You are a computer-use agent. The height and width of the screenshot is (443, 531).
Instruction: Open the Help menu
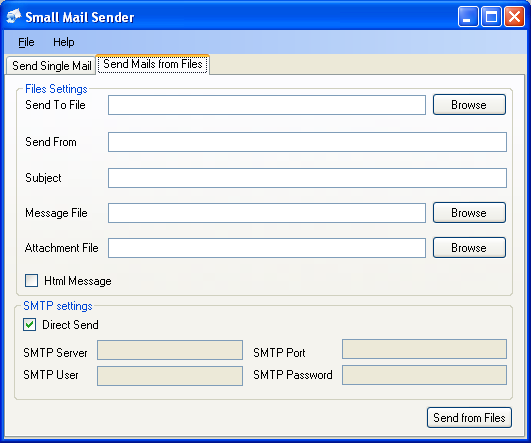tap(64, 42)
